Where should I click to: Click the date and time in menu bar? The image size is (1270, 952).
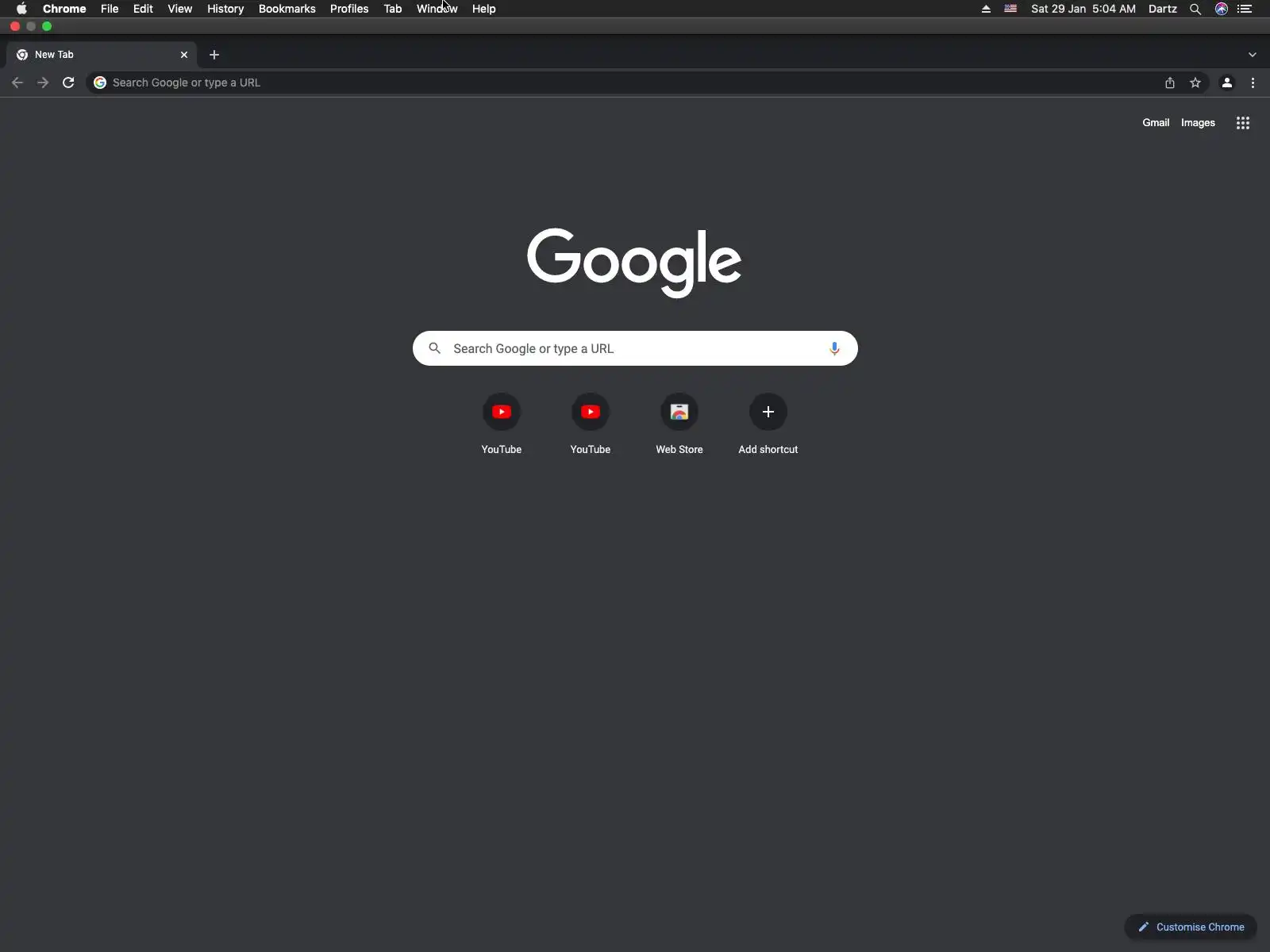(1083, 9)
